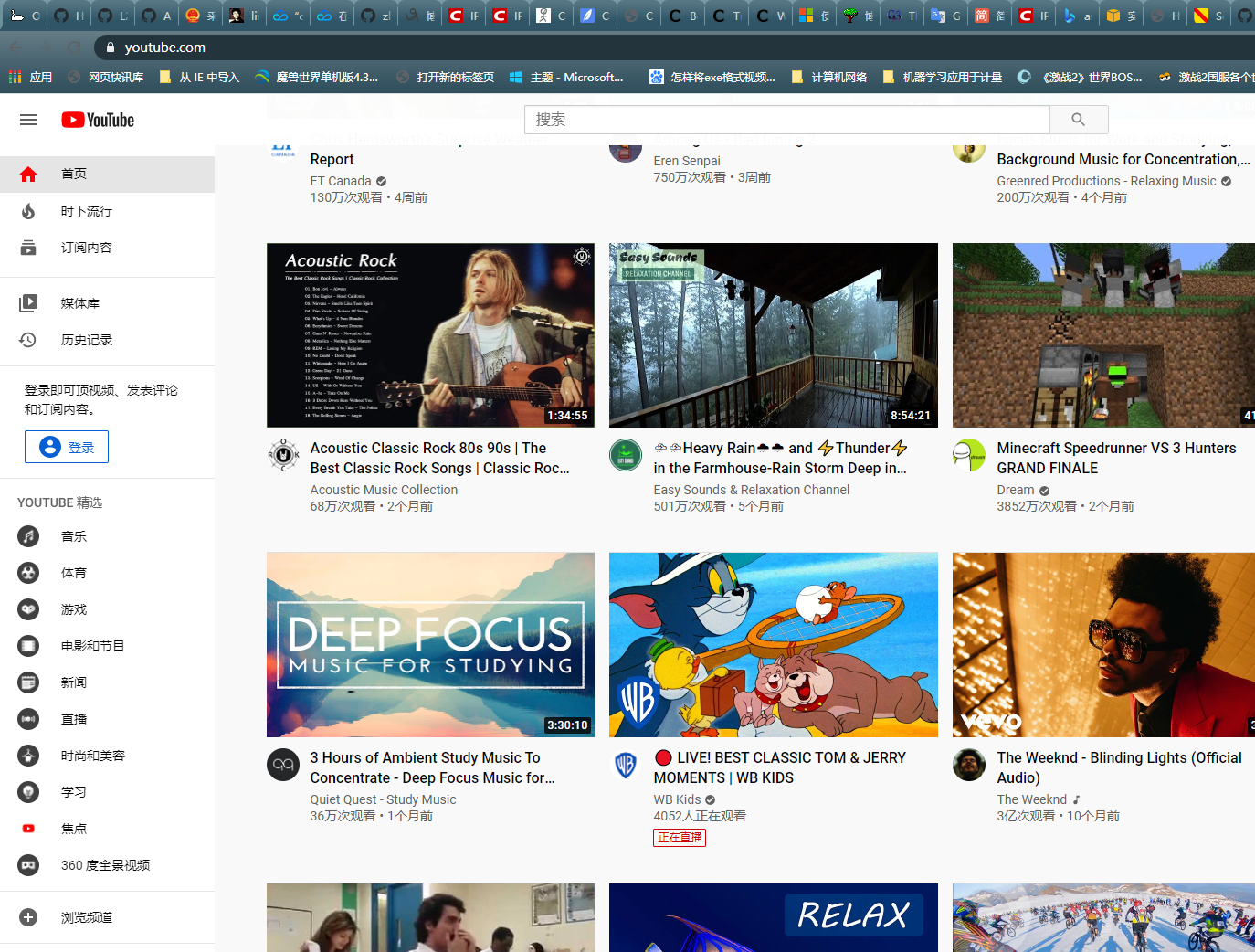This screenshot has width=1255, height=952.
Task: Open the 焦点 spotlight category
Action: click(107, 829)
